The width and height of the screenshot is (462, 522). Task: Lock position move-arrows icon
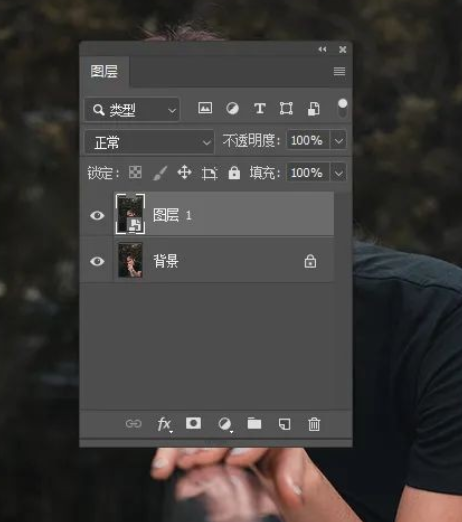click(184, 173)
